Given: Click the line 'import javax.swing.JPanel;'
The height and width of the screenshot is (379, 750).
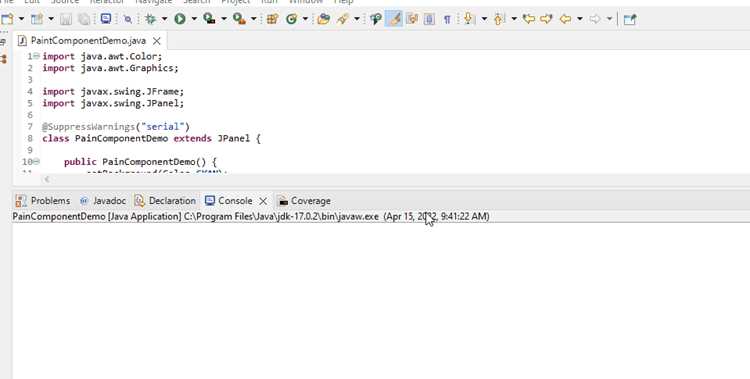Looking at the screenshot, I should [x=113, y=103].
